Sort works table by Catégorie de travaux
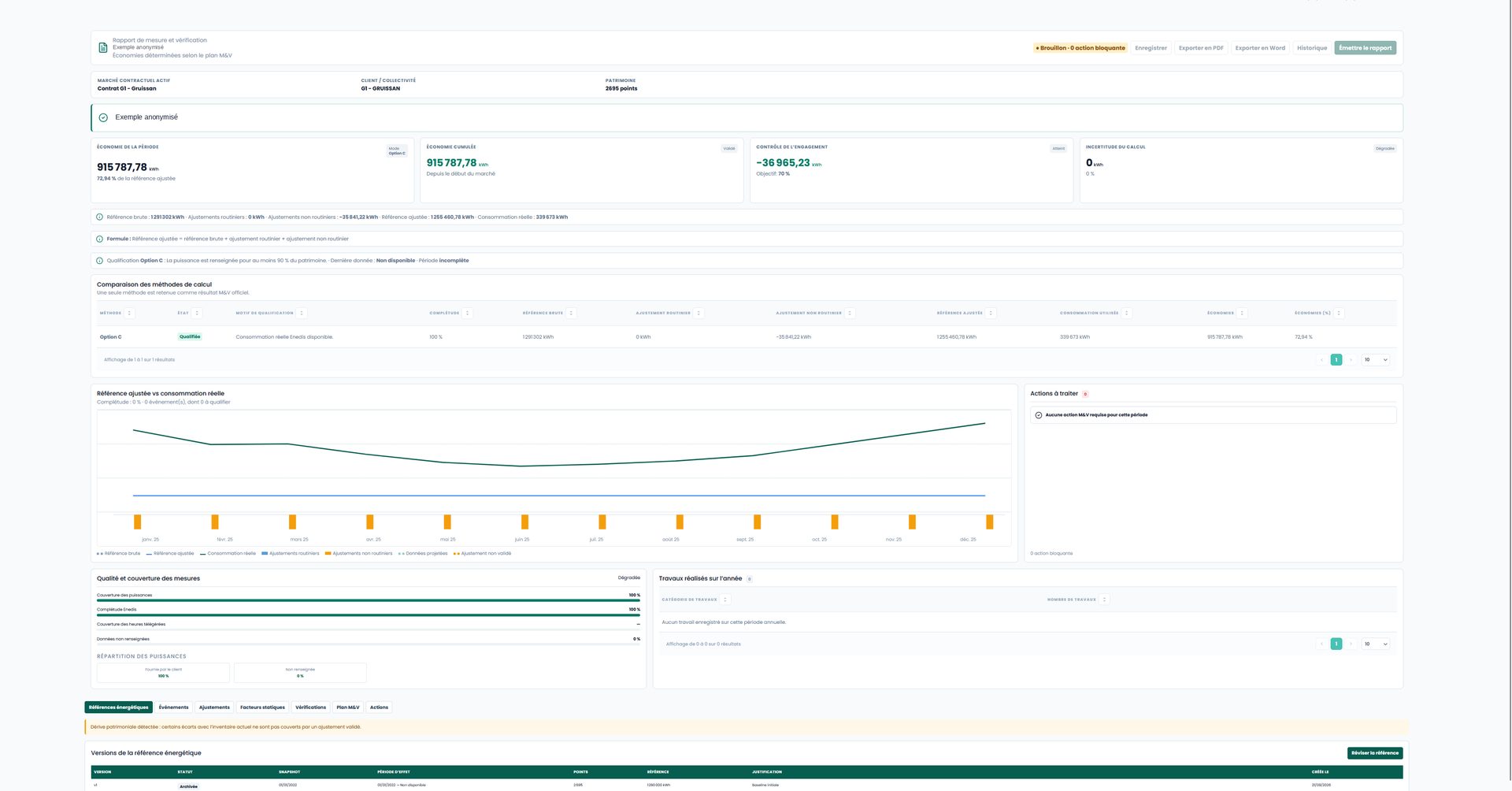The image size is (1512, 791). coord(725,600)
